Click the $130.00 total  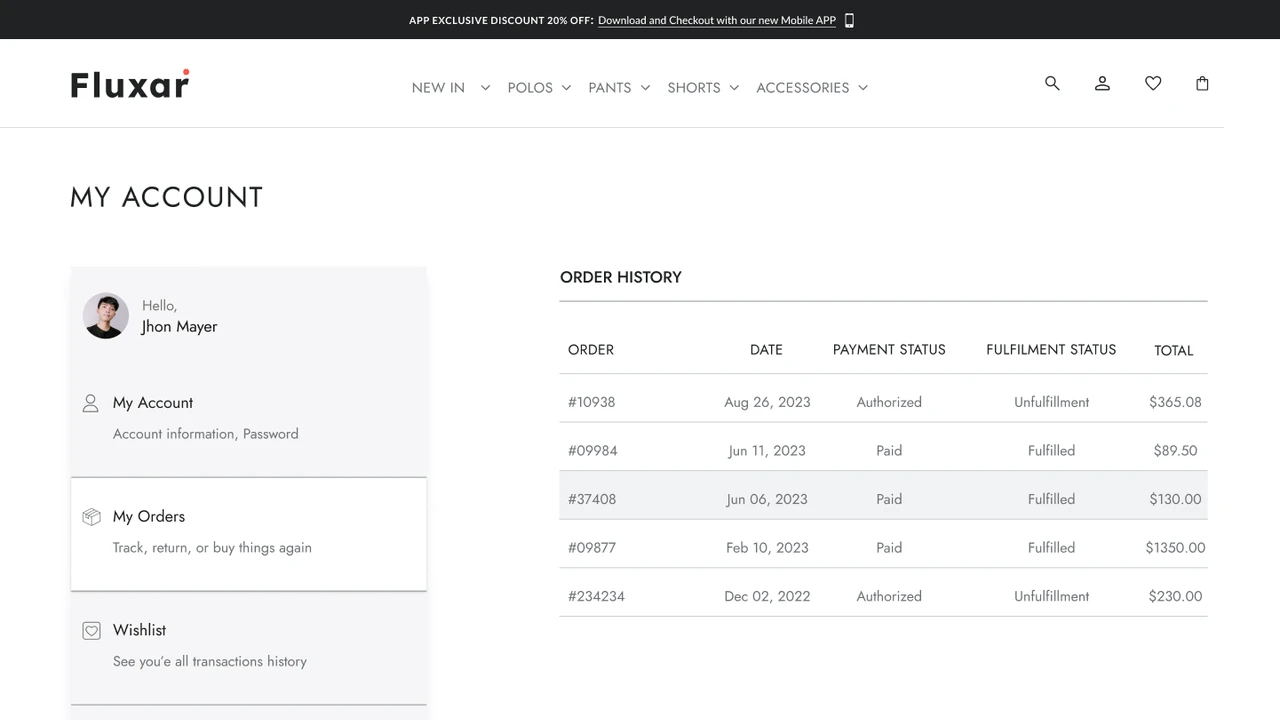click(x=1175, y=499)
